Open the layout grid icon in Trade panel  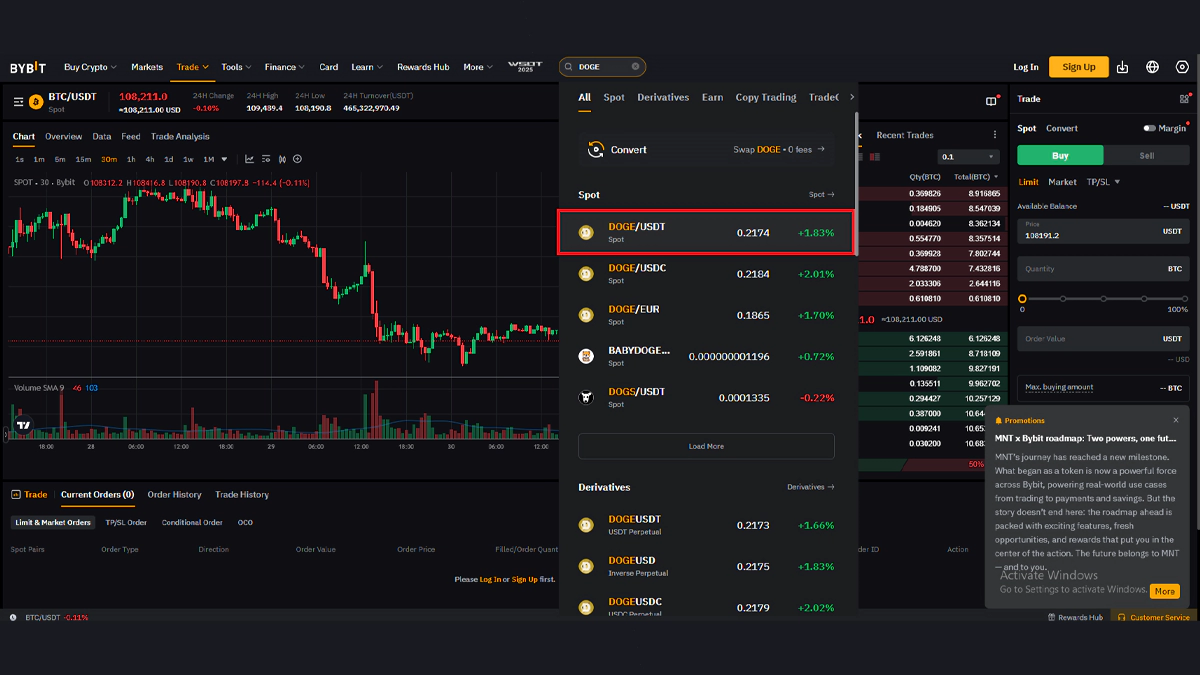(x=1185, y=99)
